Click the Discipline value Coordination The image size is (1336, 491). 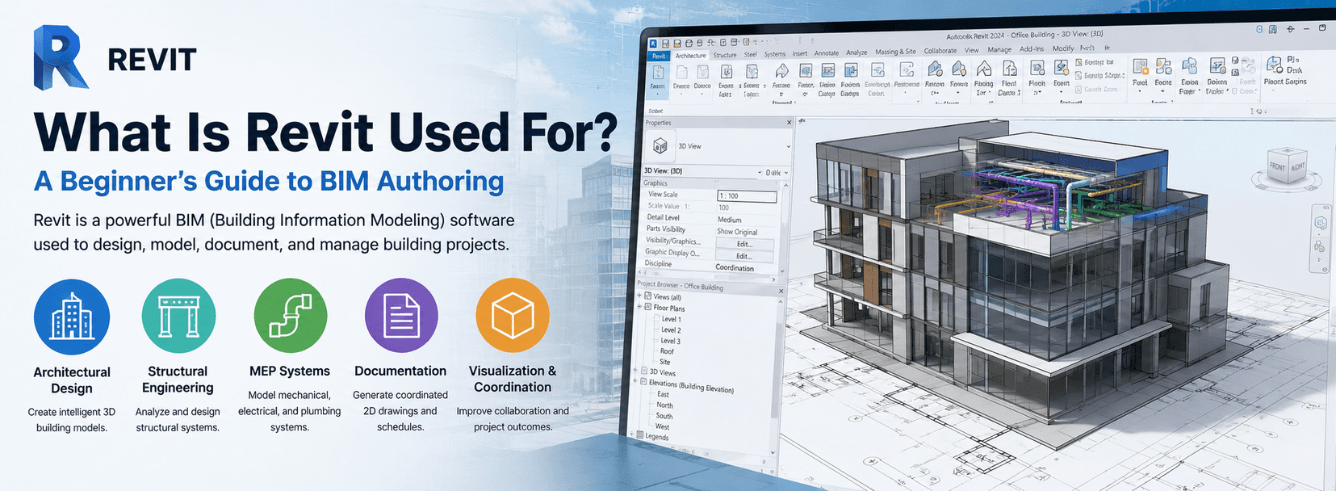click(x=734, y=268)
